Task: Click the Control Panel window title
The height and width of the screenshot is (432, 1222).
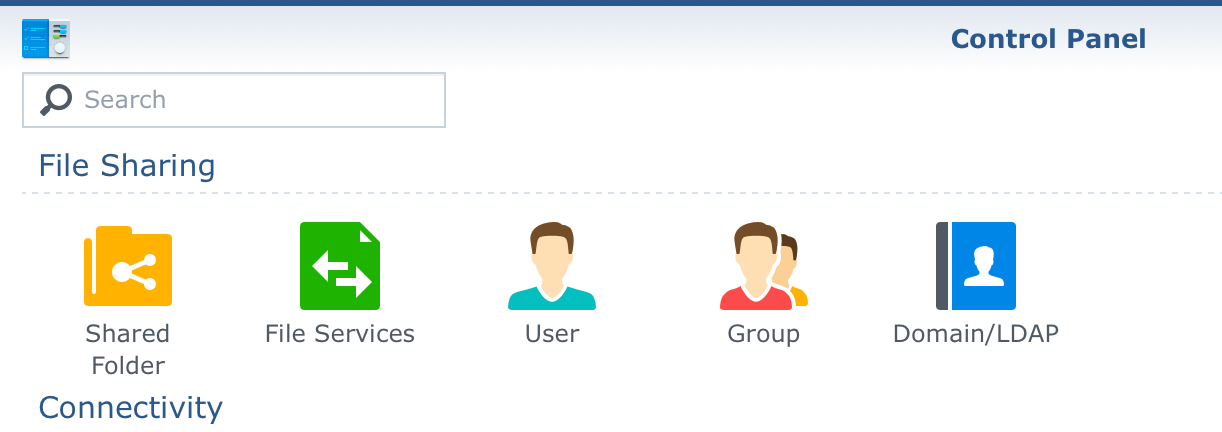Action: click(x=1048, y=39)
